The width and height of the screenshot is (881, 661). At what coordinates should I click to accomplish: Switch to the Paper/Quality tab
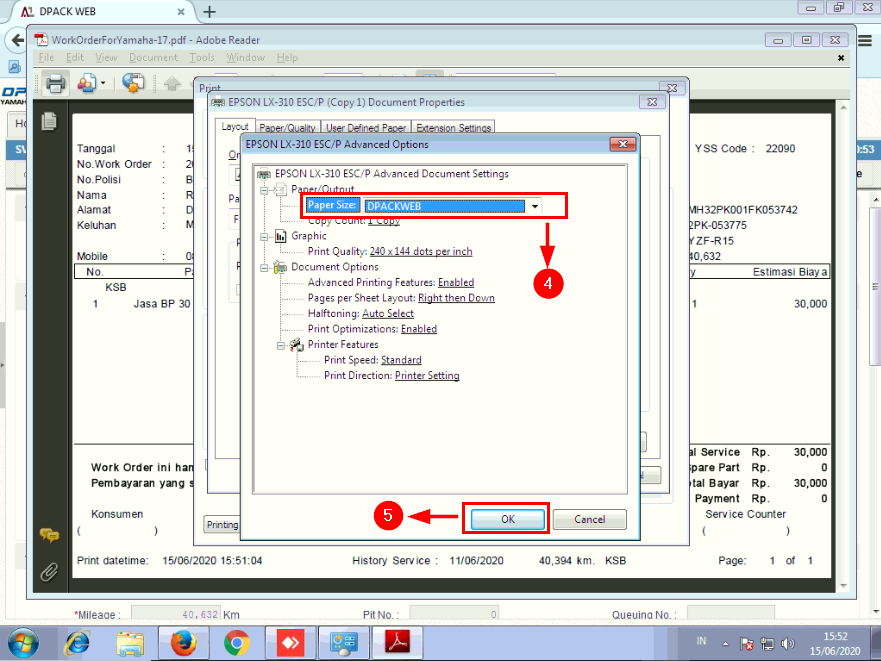[288, 128]
